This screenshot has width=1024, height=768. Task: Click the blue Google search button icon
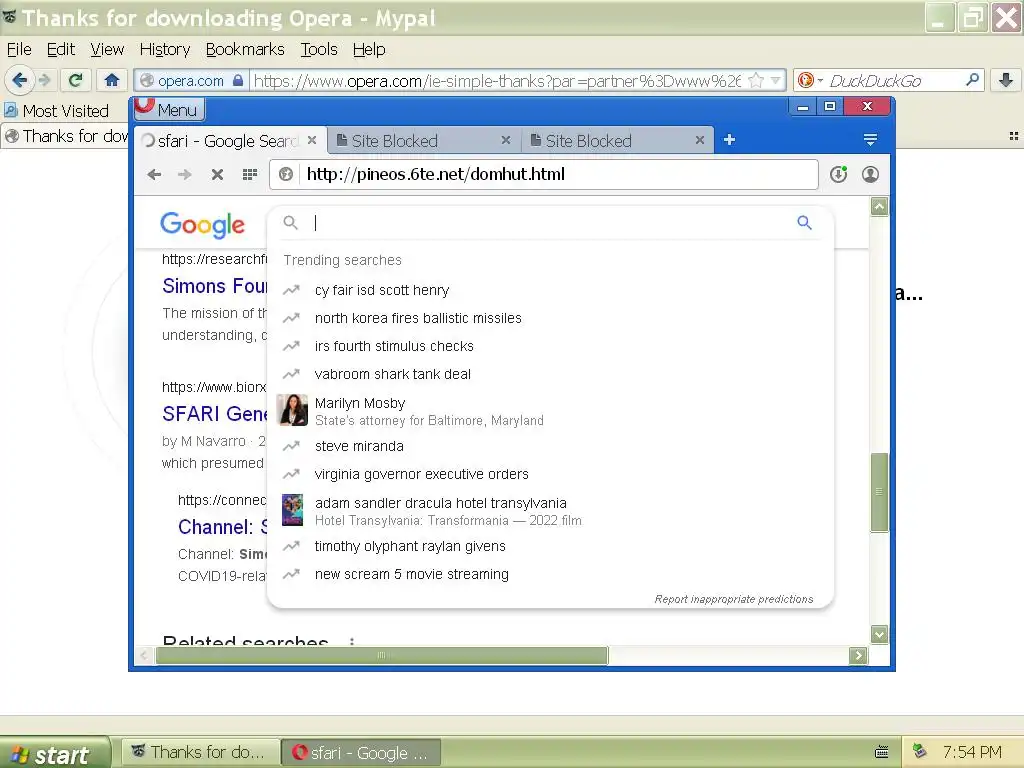(804, 223)
